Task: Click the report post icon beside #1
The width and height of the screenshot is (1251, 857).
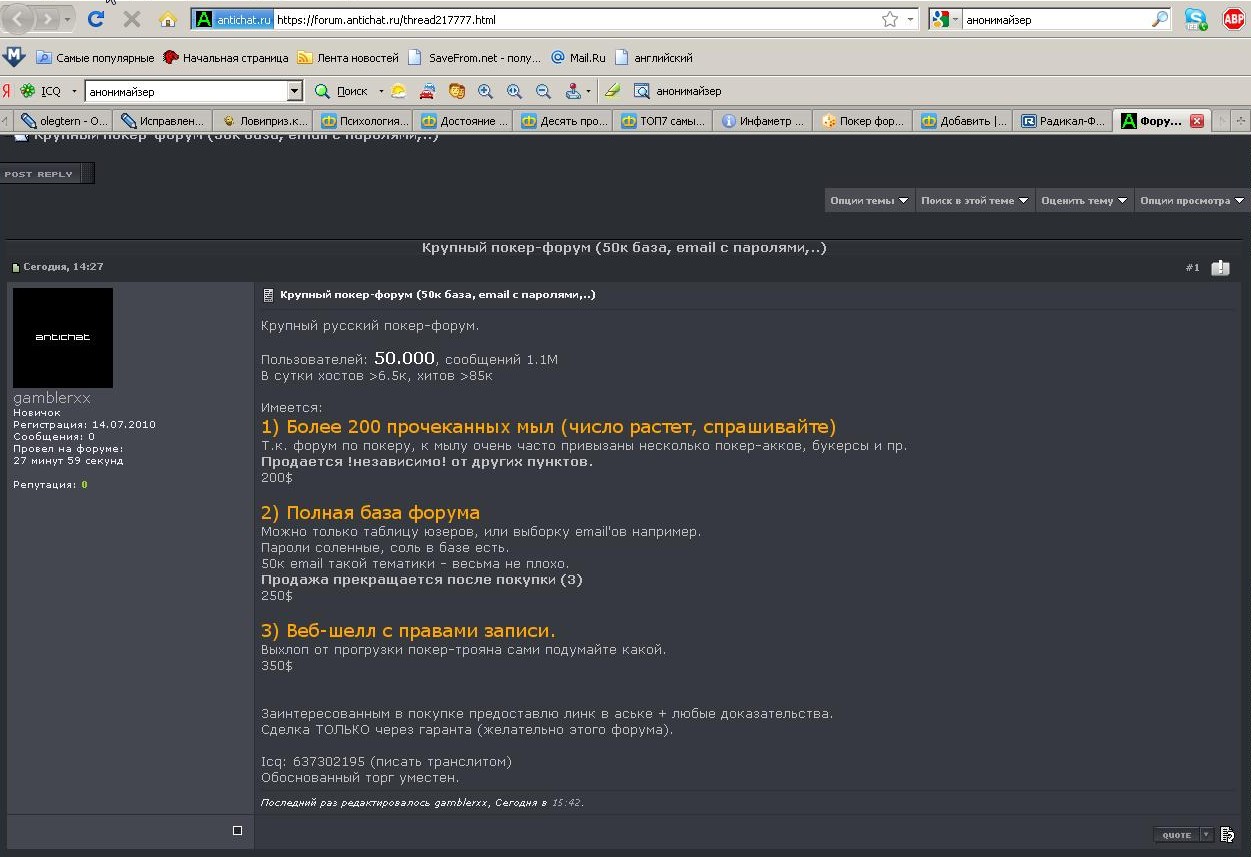Action: pos(1220,267)
